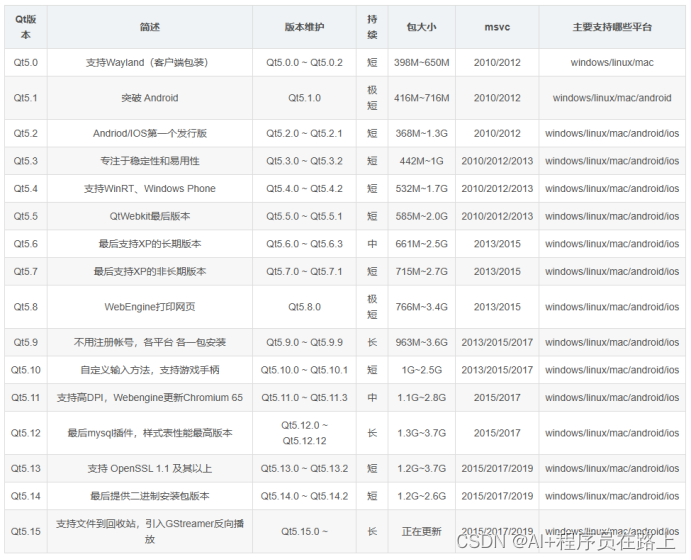The image size is (691, 560).
Task: Click the 'Qt5.15' version cell
Action: 26,532
